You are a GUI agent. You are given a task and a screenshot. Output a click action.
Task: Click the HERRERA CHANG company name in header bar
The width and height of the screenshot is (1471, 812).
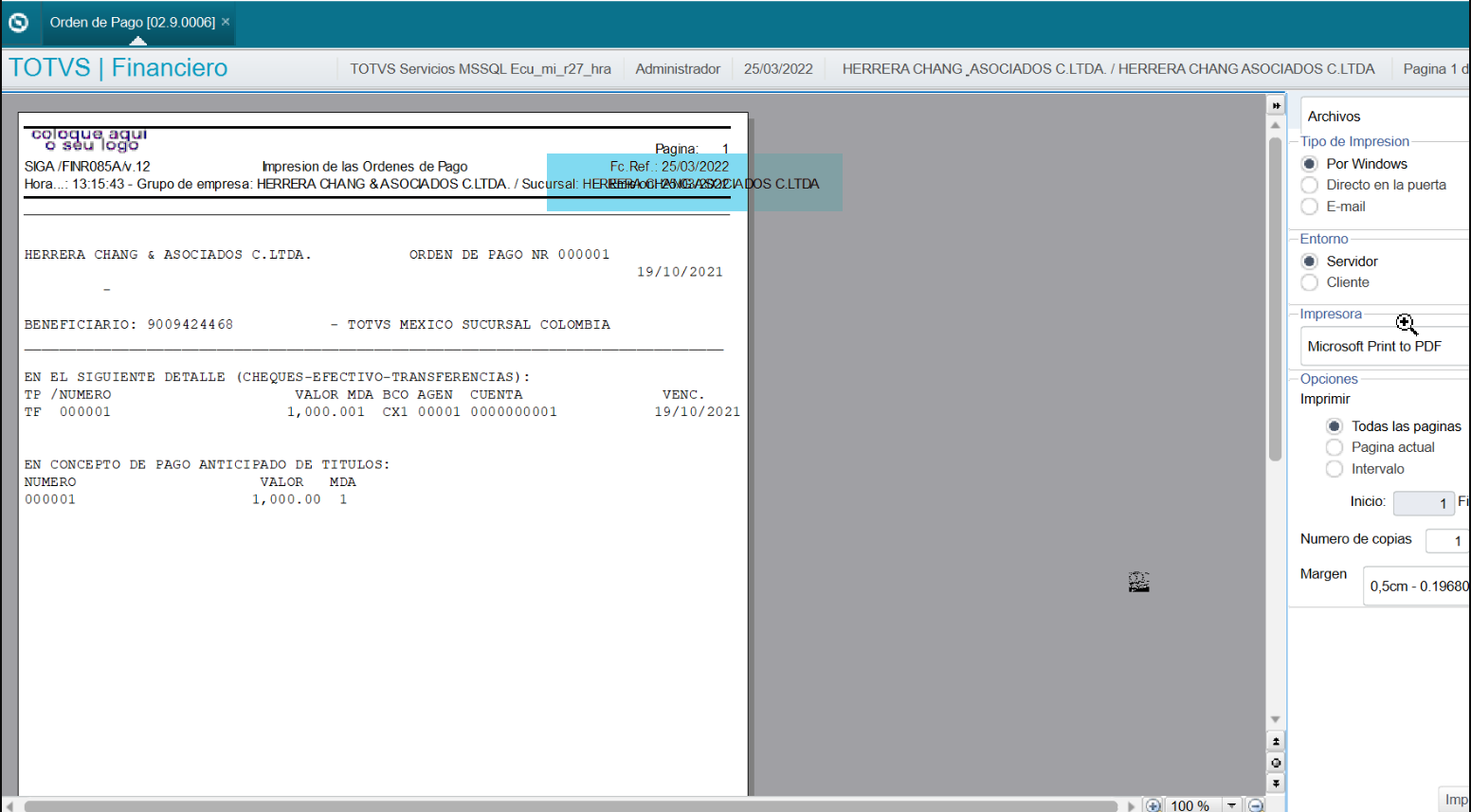[x=1108, y=69]
